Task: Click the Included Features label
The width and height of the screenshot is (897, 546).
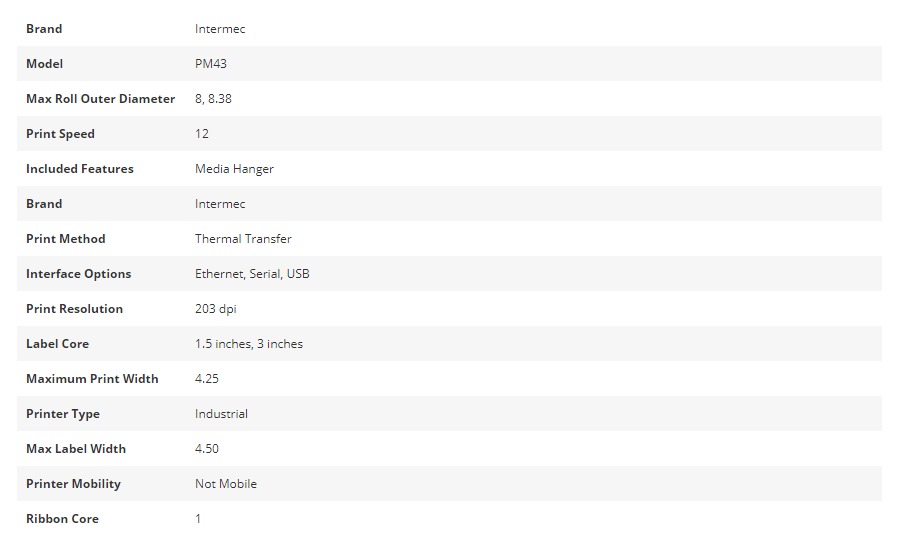Action: coord(79,169)
